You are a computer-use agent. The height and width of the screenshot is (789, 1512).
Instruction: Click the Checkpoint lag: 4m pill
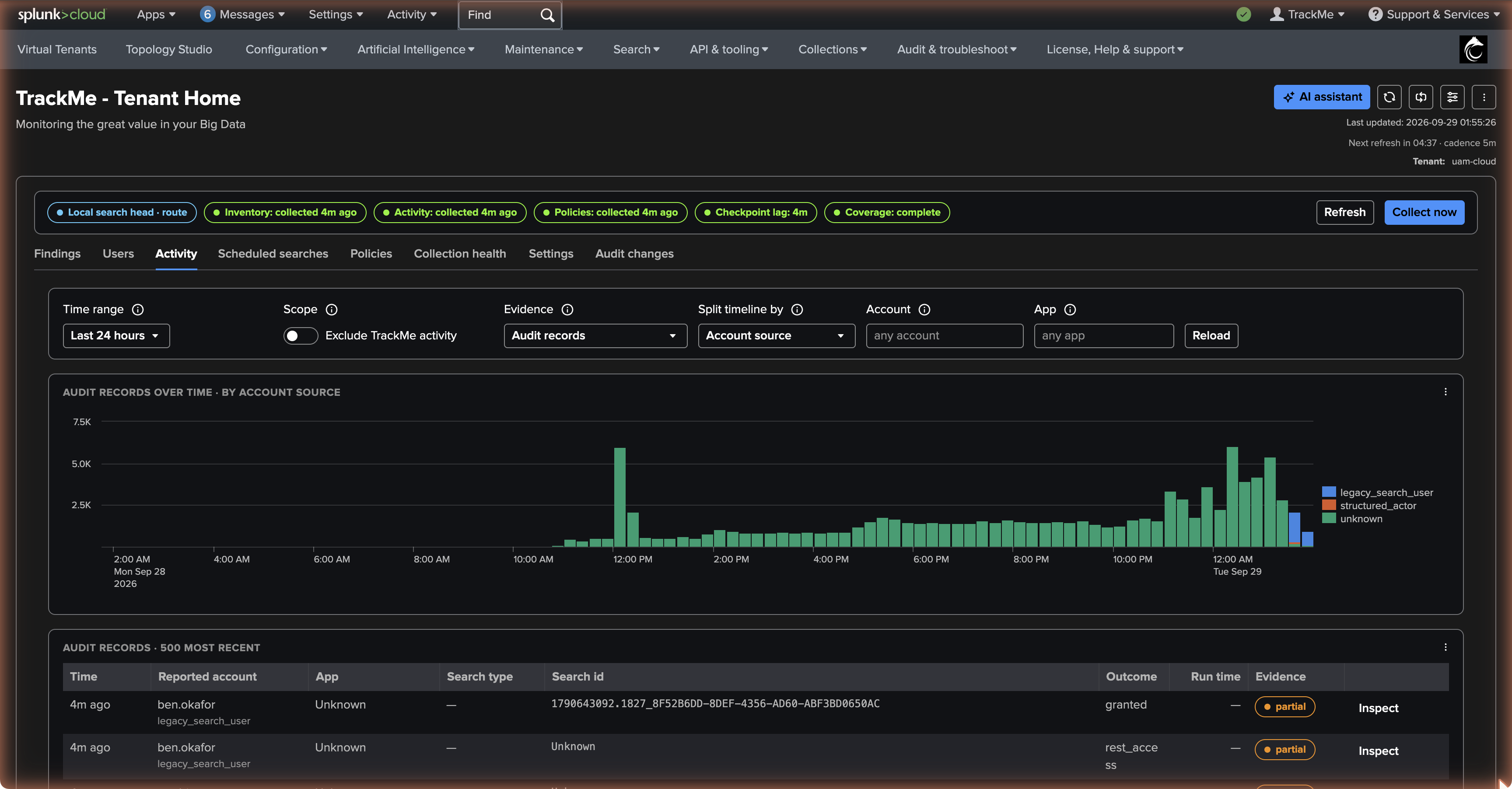point(756,213)
